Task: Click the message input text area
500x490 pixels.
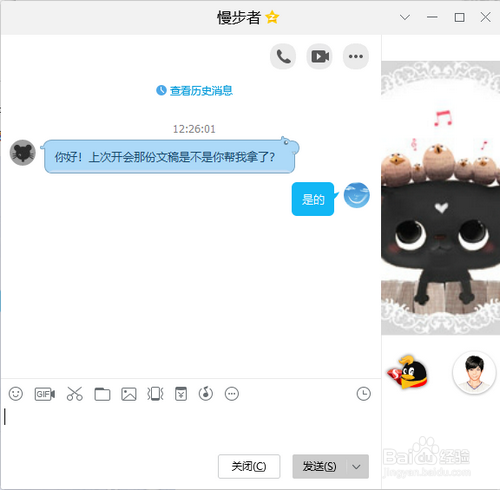Action: tap(191, 427)
